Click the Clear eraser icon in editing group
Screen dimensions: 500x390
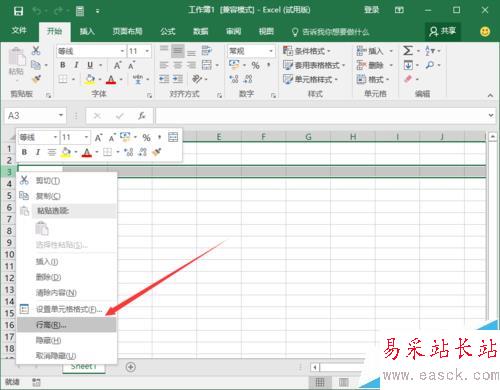tap(408, 79)
